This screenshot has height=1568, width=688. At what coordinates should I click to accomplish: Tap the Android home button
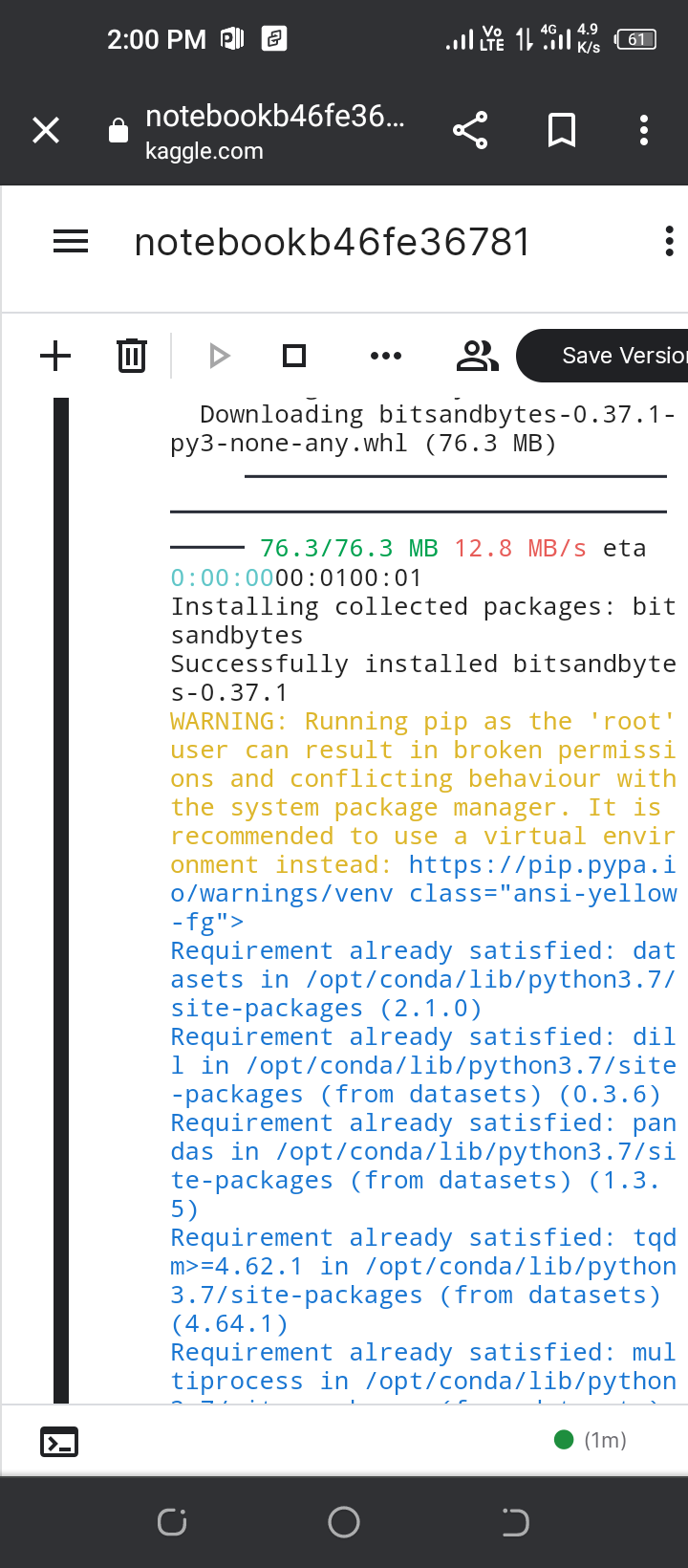coord(344,1521)
